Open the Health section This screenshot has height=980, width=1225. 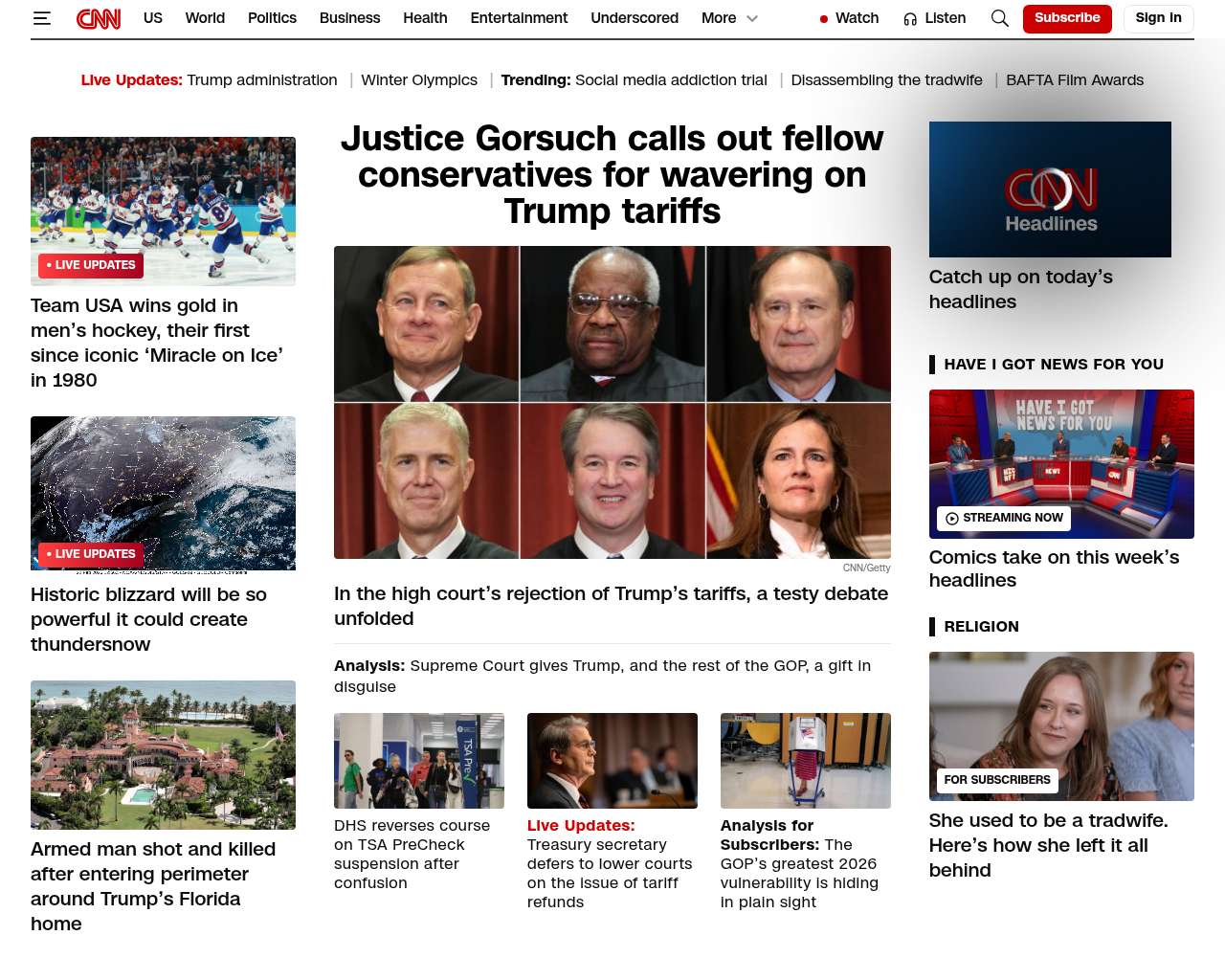point(425,18)
